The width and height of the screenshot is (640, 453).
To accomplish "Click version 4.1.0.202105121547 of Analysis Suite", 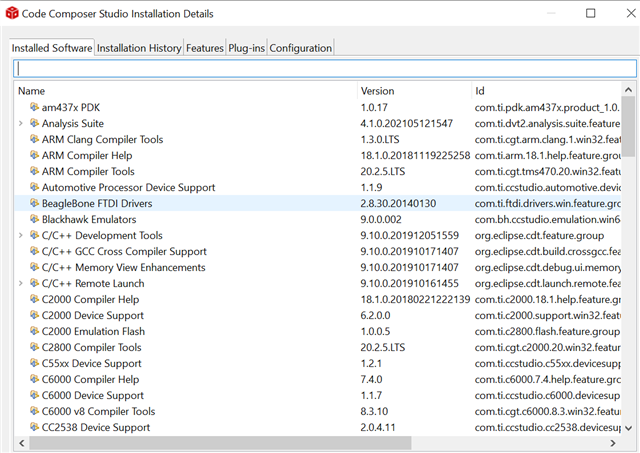I will pyautogui.click(x=407, y=123).
